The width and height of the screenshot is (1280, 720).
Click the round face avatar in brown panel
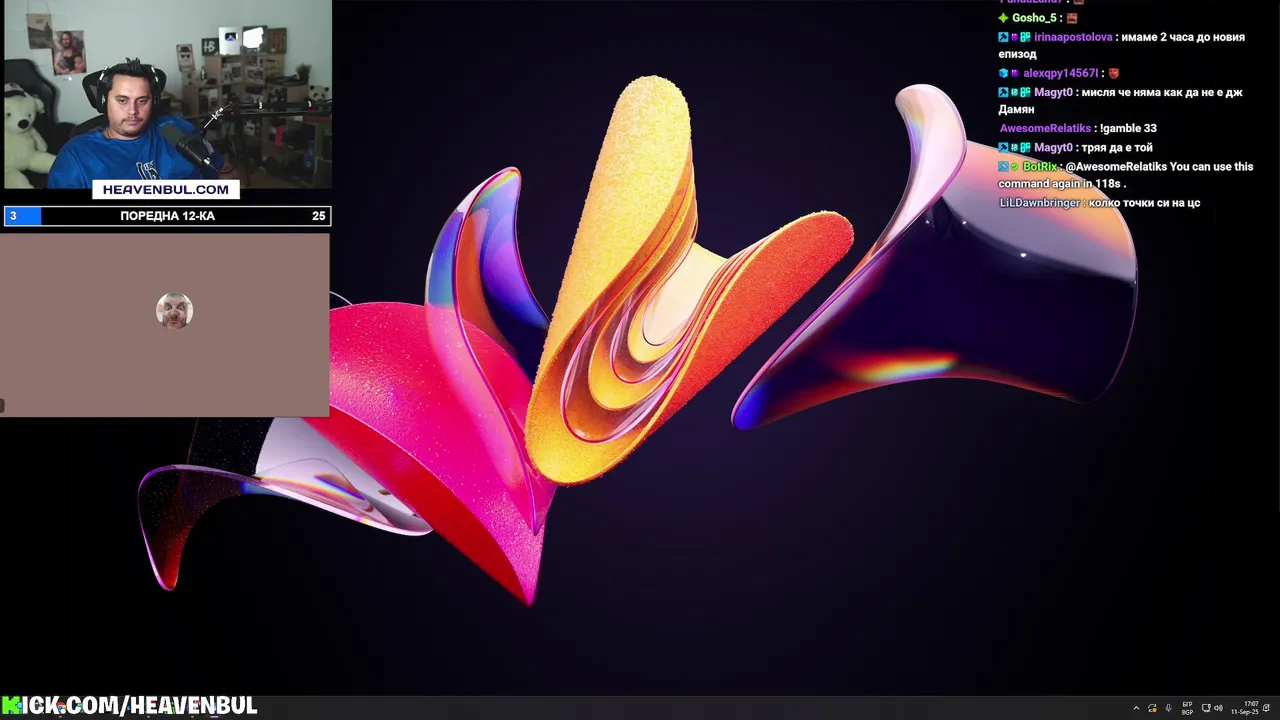pos(174,311)
